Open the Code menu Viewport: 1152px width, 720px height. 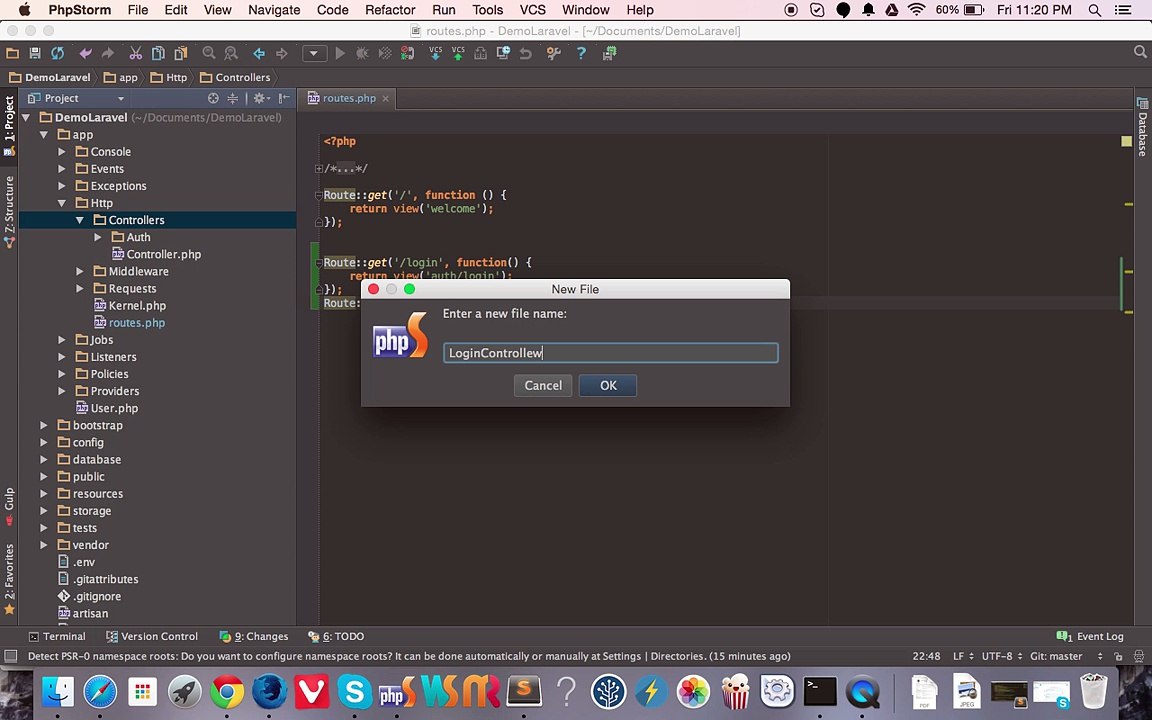(x=332, y=10)
